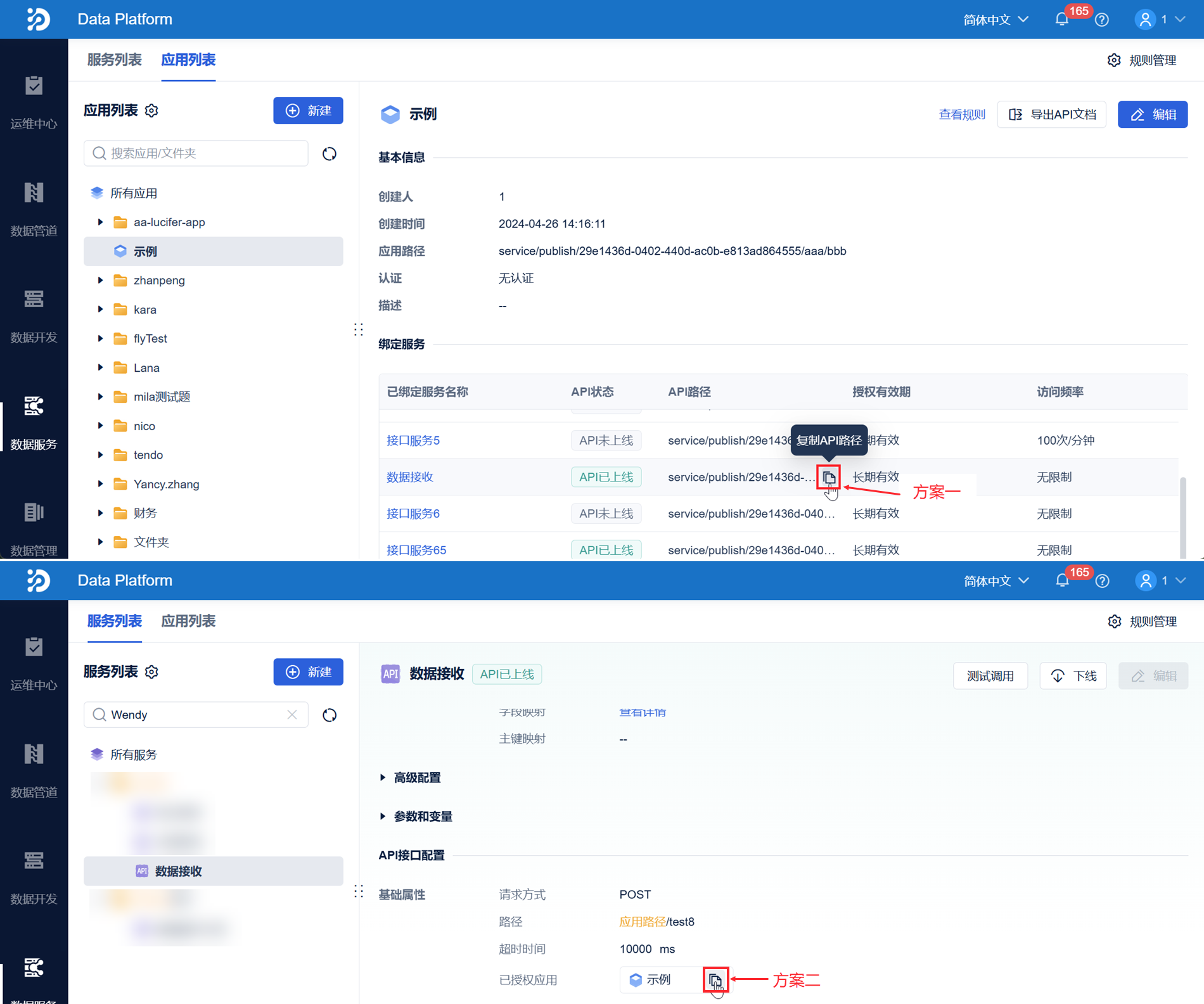
Task: Click the 新建 button to create new app
Action: click(x=308, y=110)
